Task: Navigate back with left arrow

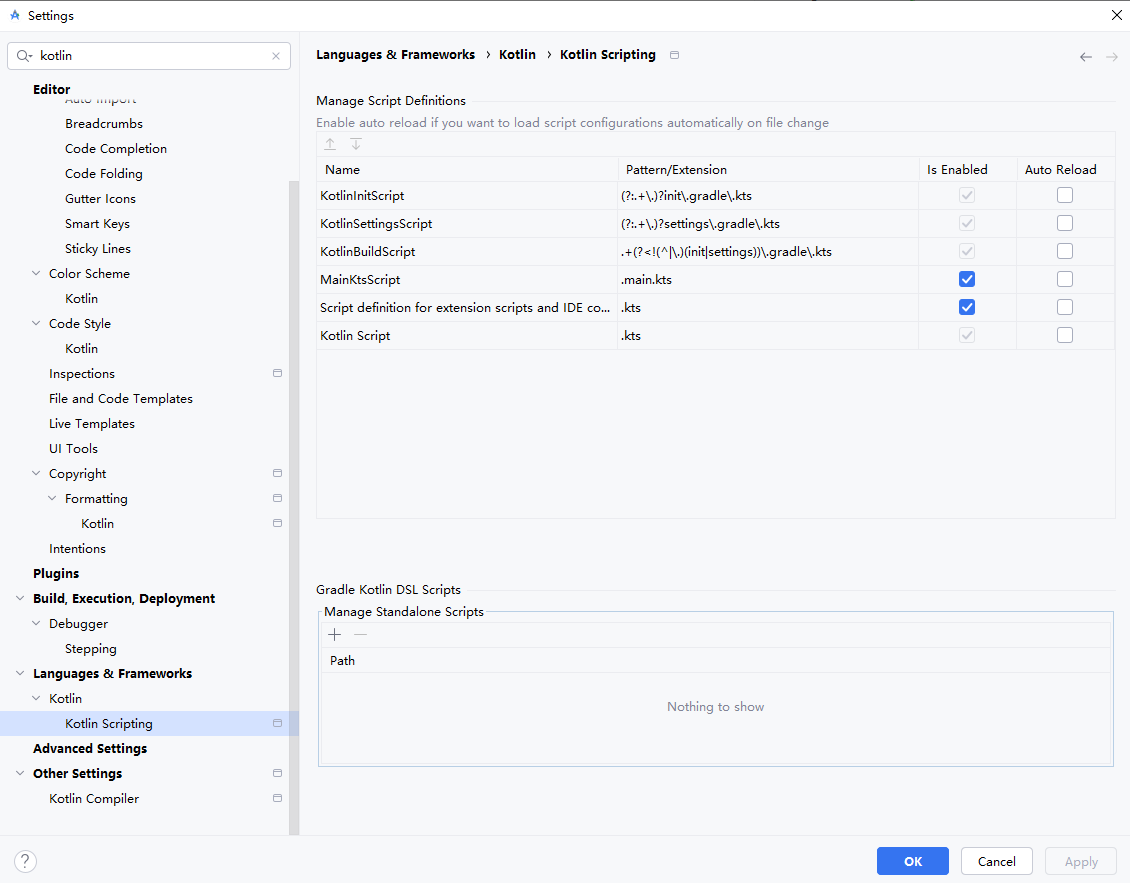Action: tap(1086, 57)
